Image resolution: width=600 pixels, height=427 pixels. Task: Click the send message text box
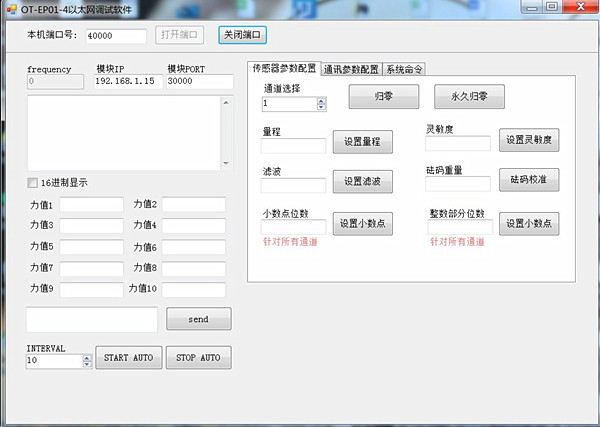pos(92,319)
